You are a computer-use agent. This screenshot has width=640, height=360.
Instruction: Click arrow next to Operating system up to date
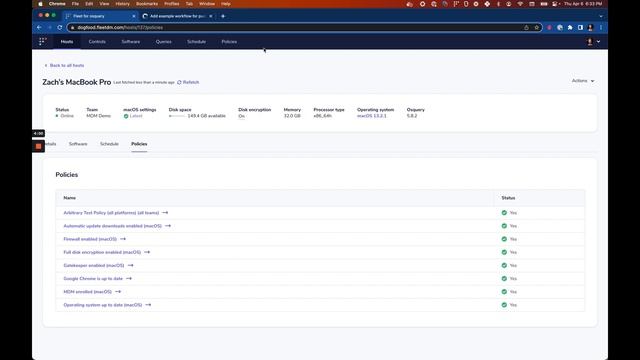click(148, 305)
